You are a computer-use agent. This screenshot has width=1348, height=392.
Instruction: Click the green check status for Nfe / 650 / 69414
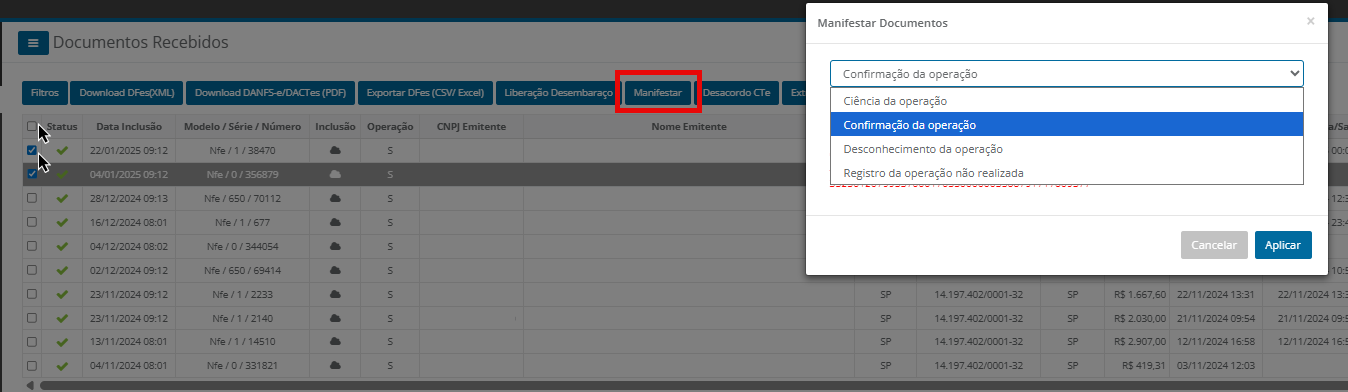point(62,270)
